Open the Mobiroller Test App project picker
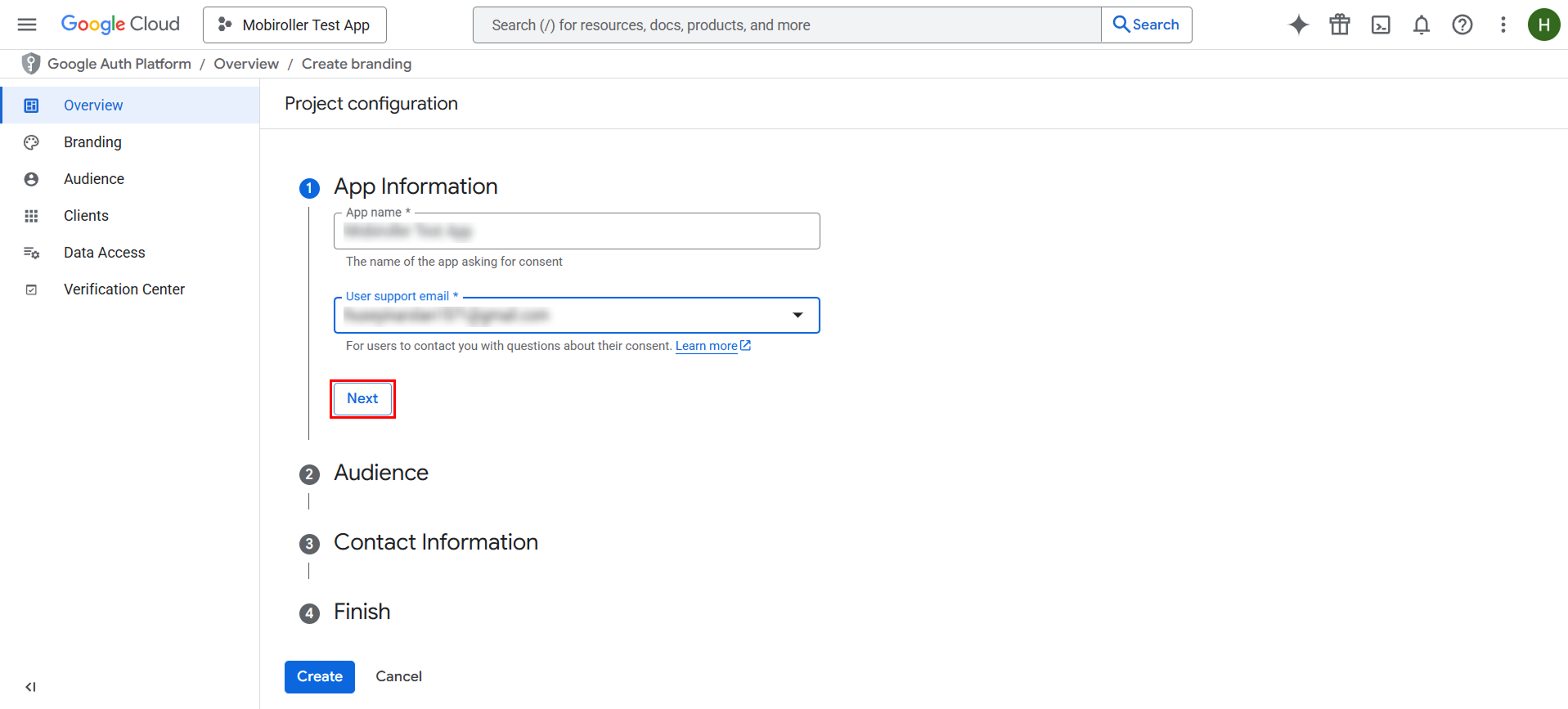This screenshot has width=1568, height=709. [294, 25]
